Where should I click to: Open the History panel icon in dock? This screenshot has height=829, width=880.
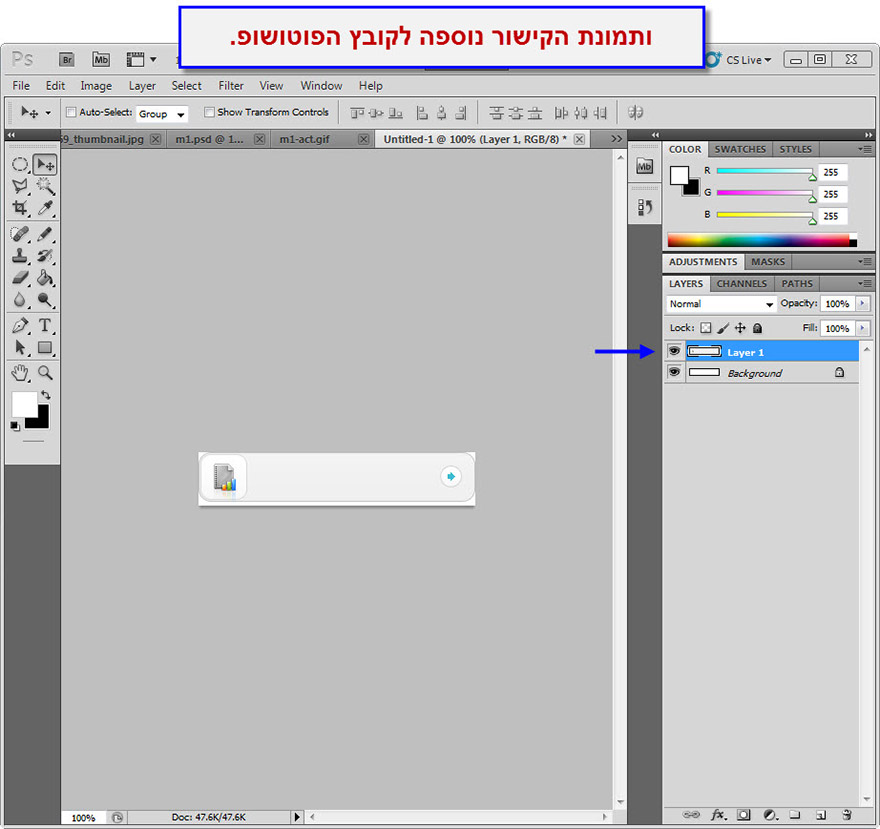point(644,207)
